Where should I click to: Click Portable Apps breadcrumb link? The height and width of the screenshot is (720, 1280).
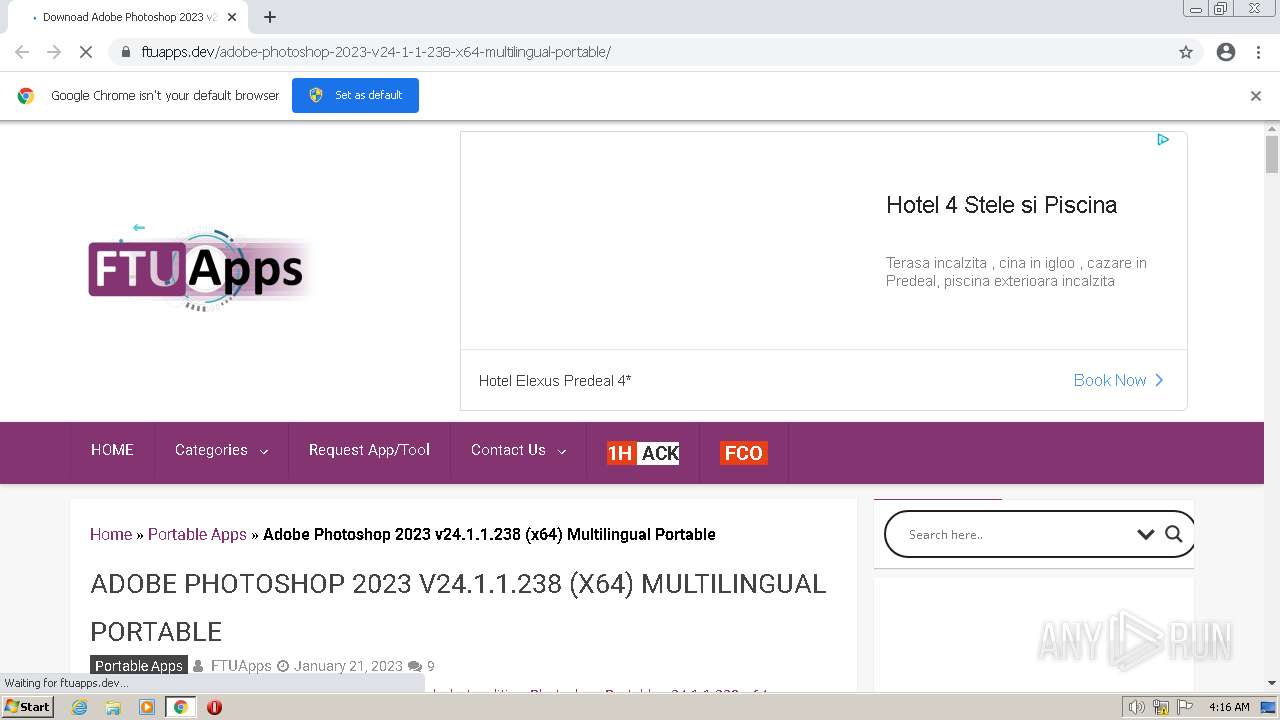pyautogui.click(x=197, y=534)
